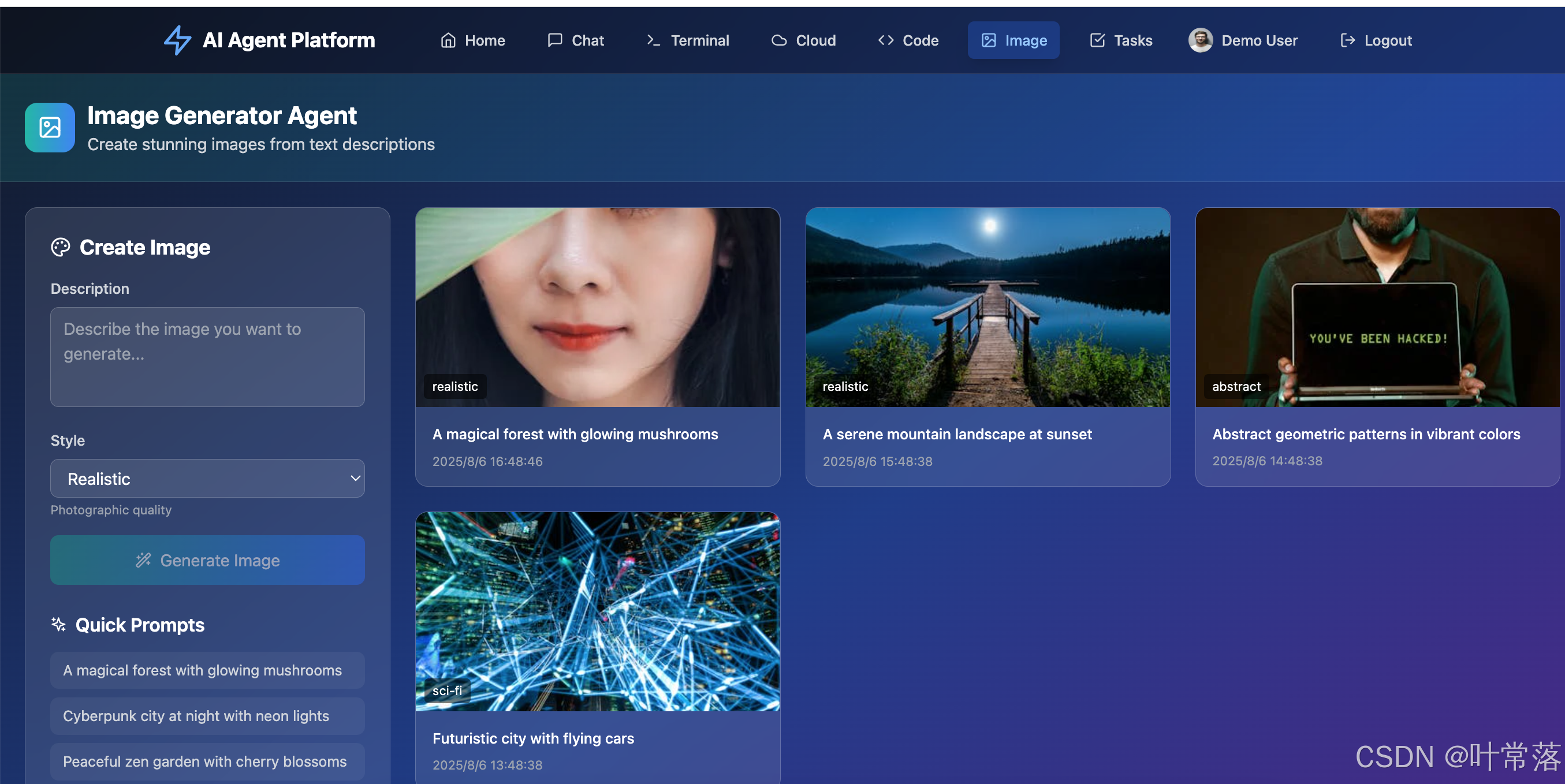Click the Image Generator Agent header icon
The width and height of the screenshot is (1565, 784).
50,128
